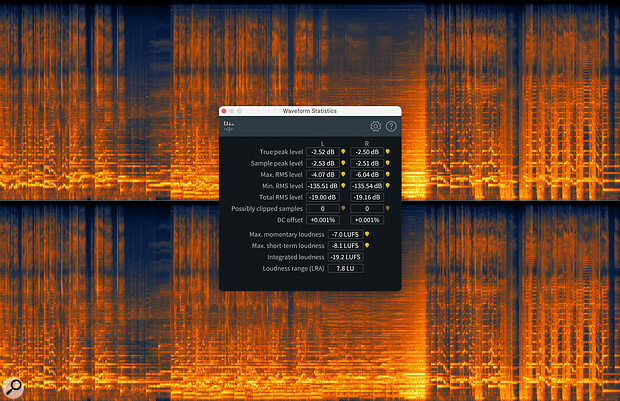Click the DC offset label

coord(290,220)
